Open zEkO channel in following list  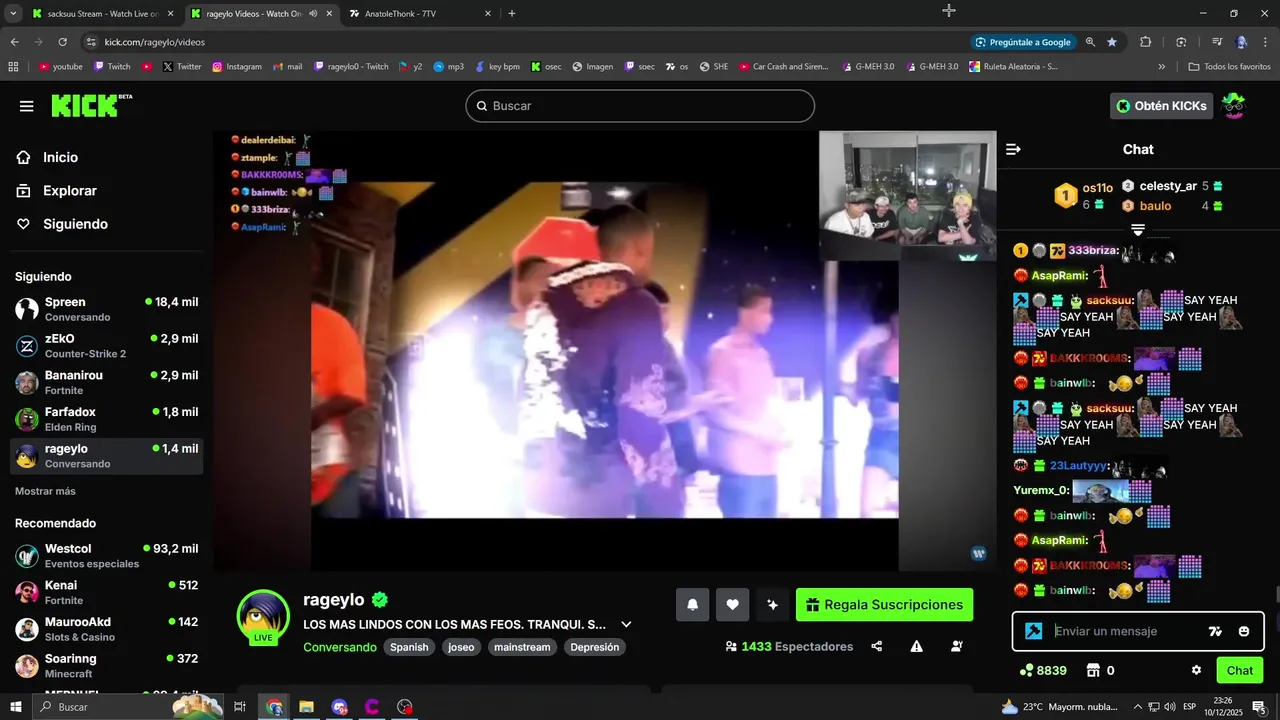[x=107, y=346]
